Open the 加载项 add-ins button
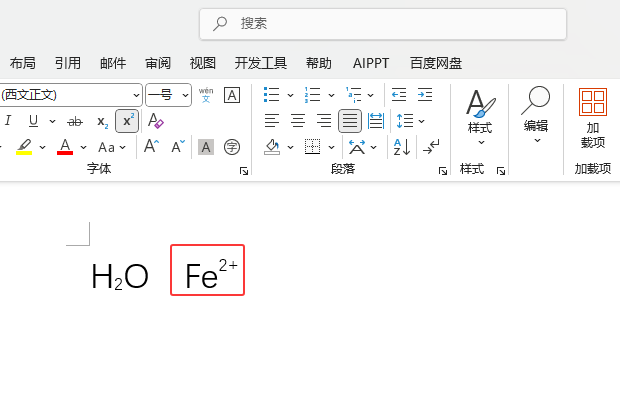620x414 pixels. click(x=593, y=115)
